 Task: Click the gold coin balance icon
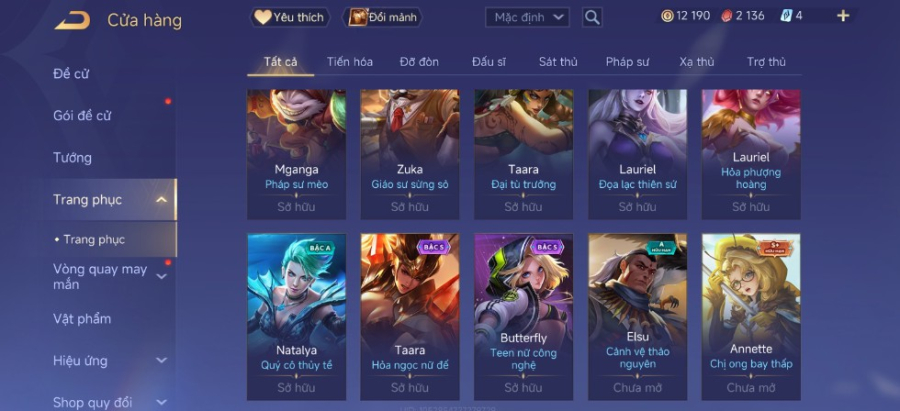click(x=667, y=16)
